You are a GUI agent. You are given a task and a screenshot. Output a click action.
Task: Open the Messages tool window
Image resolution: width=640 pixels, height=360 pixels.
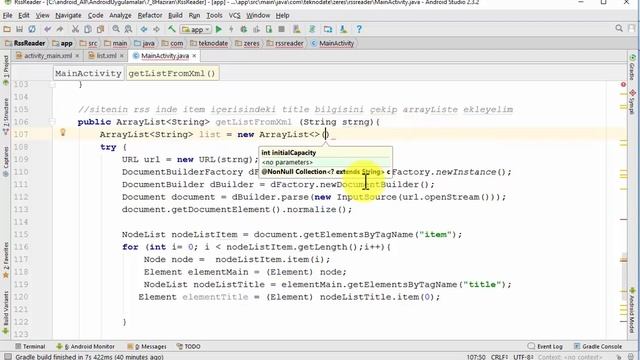[x=147, y=346]
